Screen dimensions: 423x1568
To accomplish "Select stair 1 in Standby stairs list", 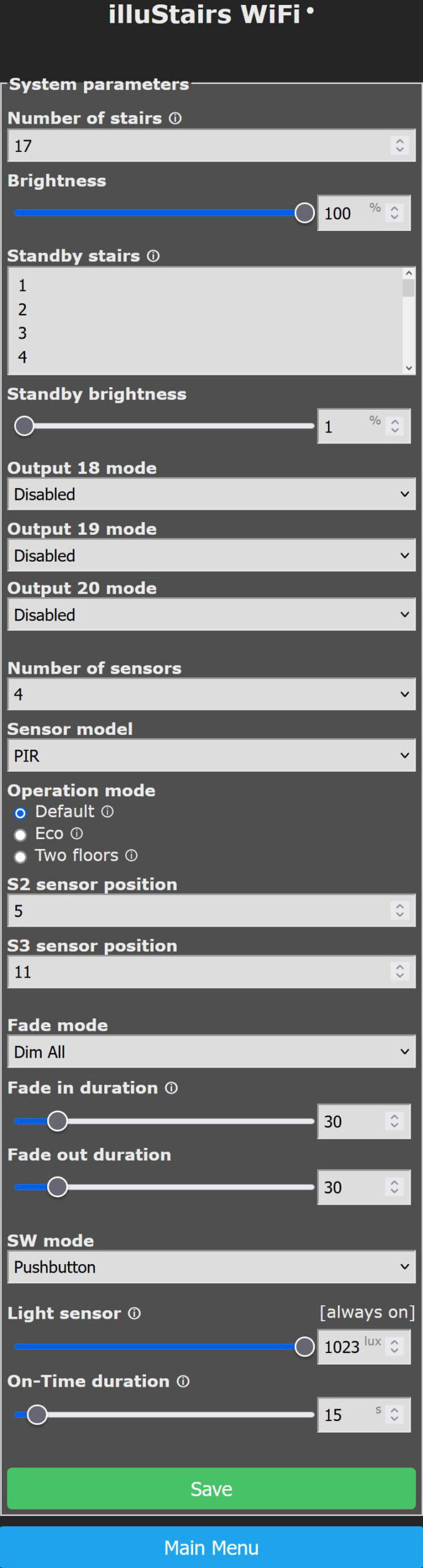I will pos(23,285).
